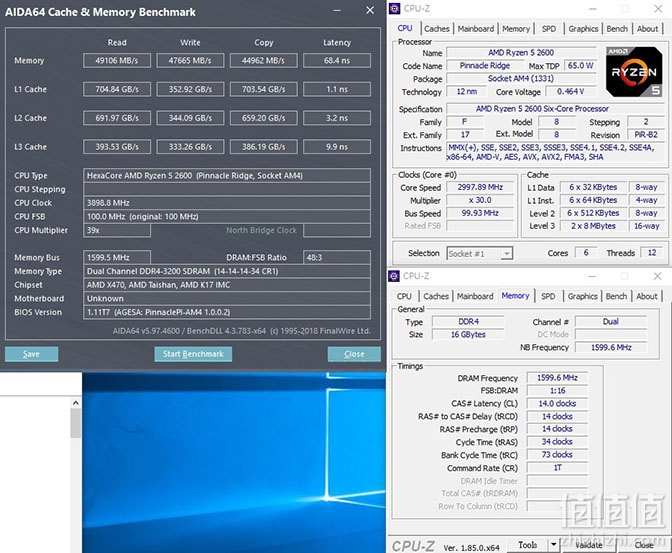
Task: Click the Close button at the bottom of AIDA64
Action: 354,354
